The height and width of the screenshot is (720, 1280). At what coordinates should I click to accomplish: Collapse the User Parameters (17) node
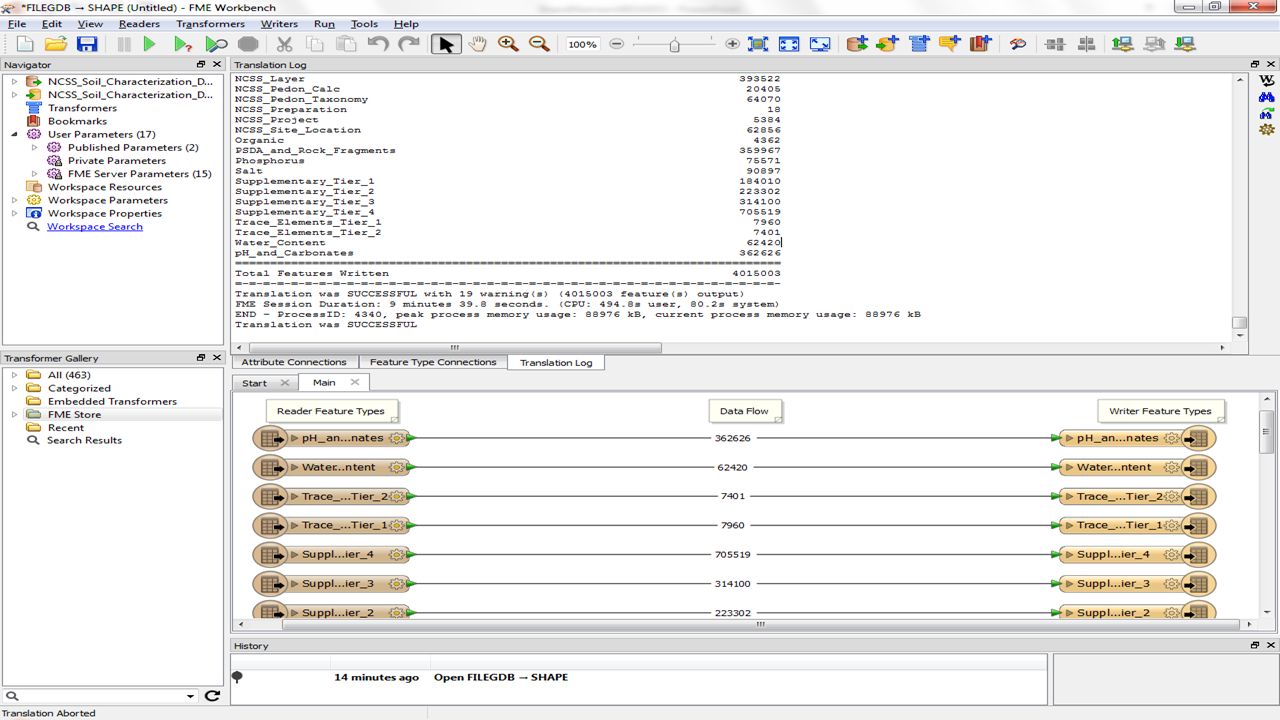[14, 134]
